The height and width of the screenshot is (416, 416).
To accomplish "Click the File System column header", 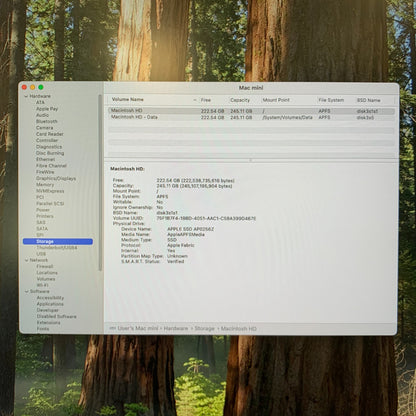I will [x=331, y=100].
